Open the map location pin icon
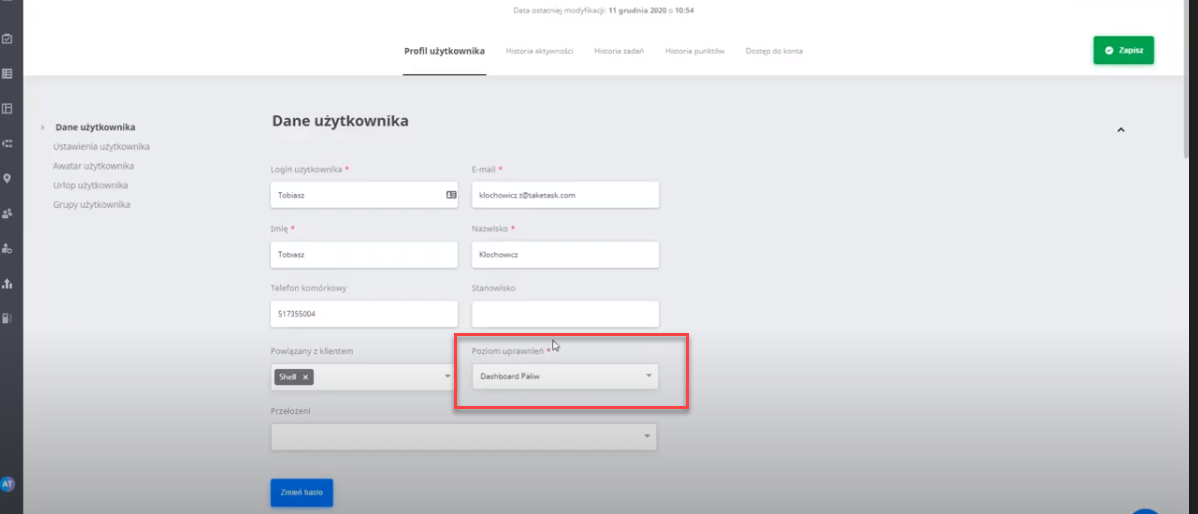This screenshot has height=514, width=1198. pos(7,179)
